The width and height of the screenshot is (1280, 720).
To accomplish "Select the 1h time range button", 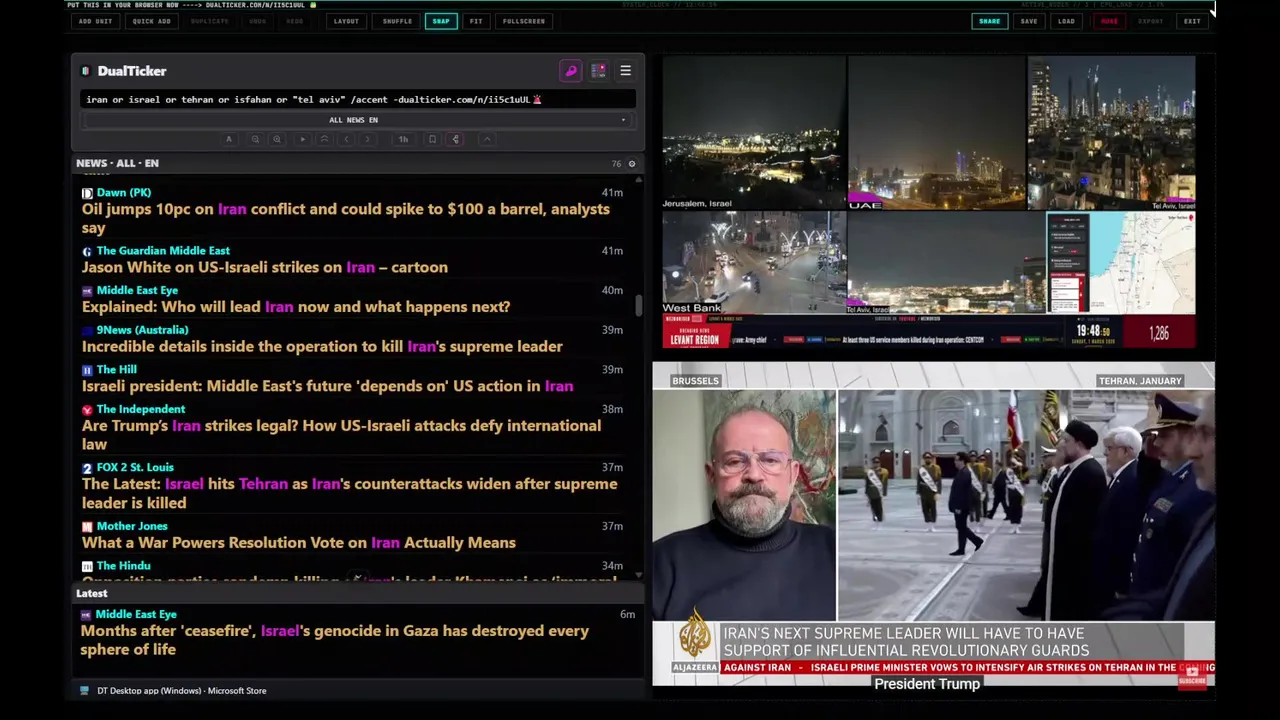I will click(x=403, y=139).
